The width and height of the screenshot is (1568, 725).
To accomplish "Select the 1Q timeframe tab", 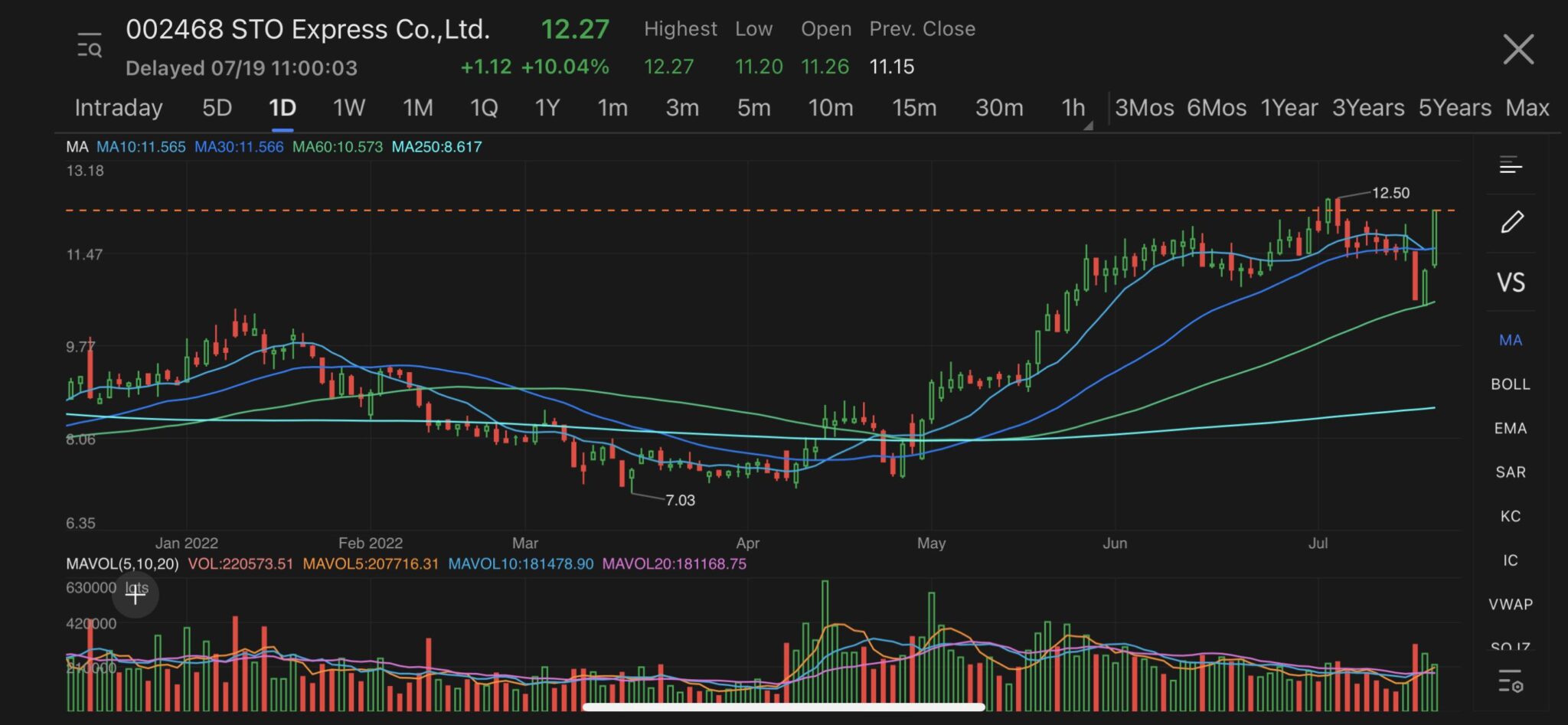I will (484, 108).
